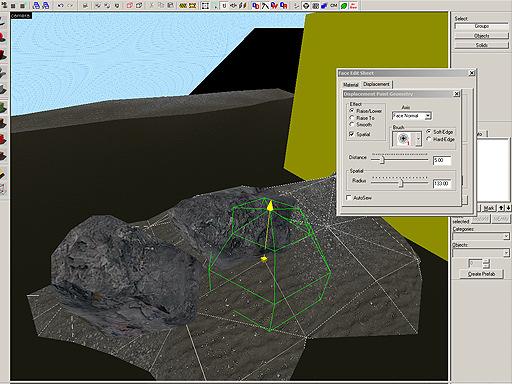The image size is (512, 384).
Task: Click the Cut toolbar icon
Action: [x=151, y=5]
